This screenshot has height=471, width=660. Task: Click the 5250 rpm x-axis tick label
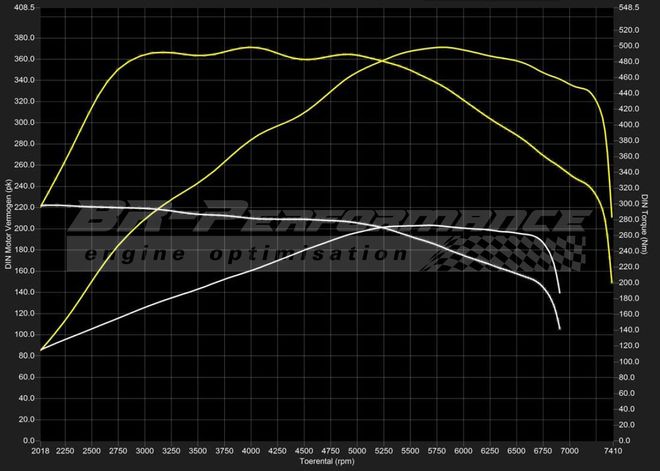[x=383, y=450]
